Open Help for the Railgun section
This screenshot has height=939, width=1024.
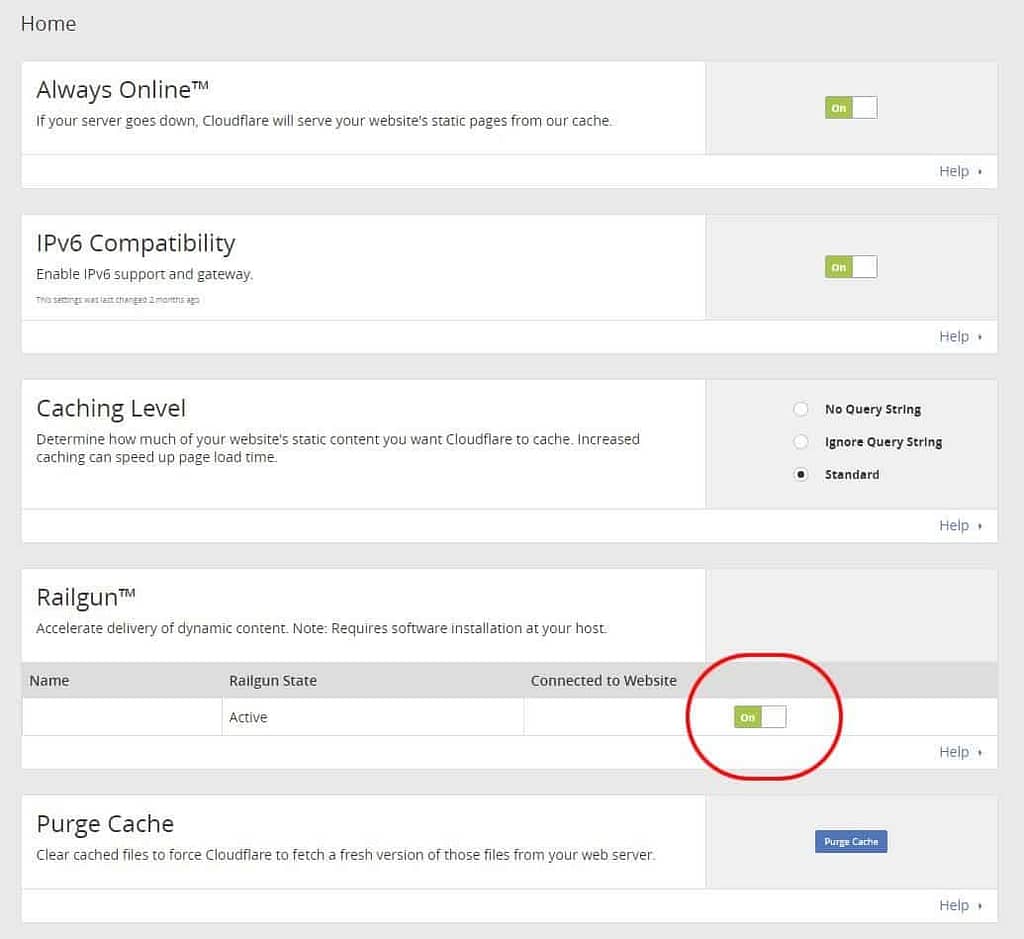click(960, 752)
